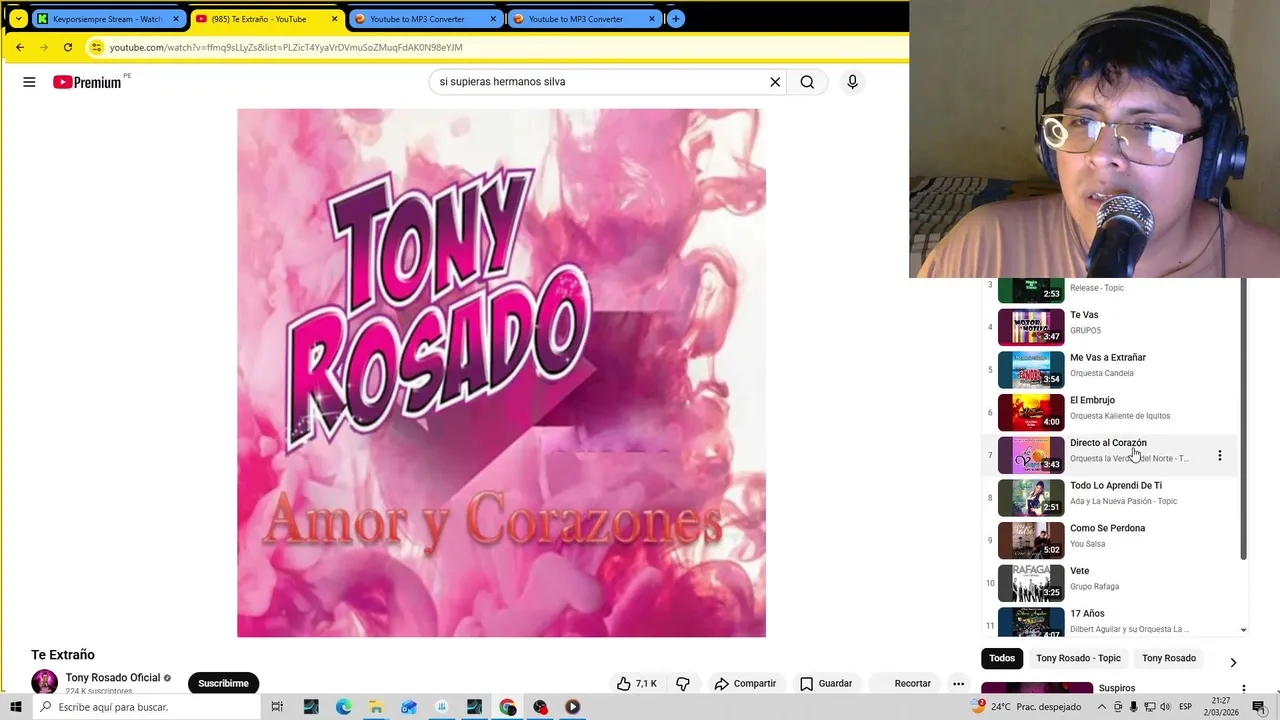
Task: Open Tony Rosado Oficial channel avatar
Action: (44, 683)
